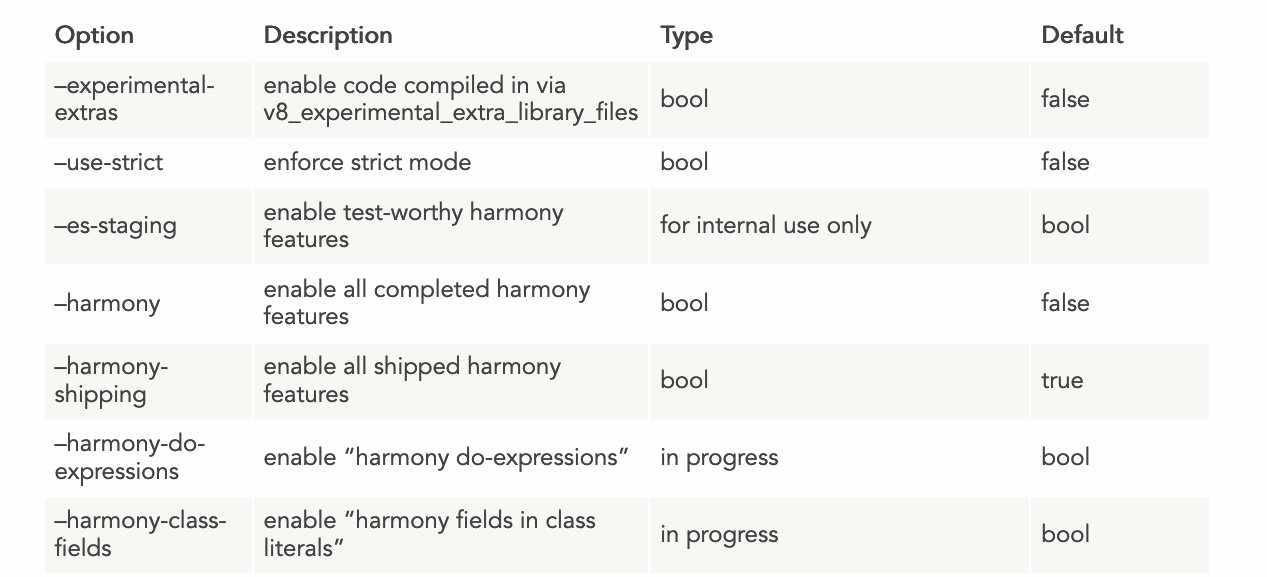Click the Default column header

(1082, 35)
